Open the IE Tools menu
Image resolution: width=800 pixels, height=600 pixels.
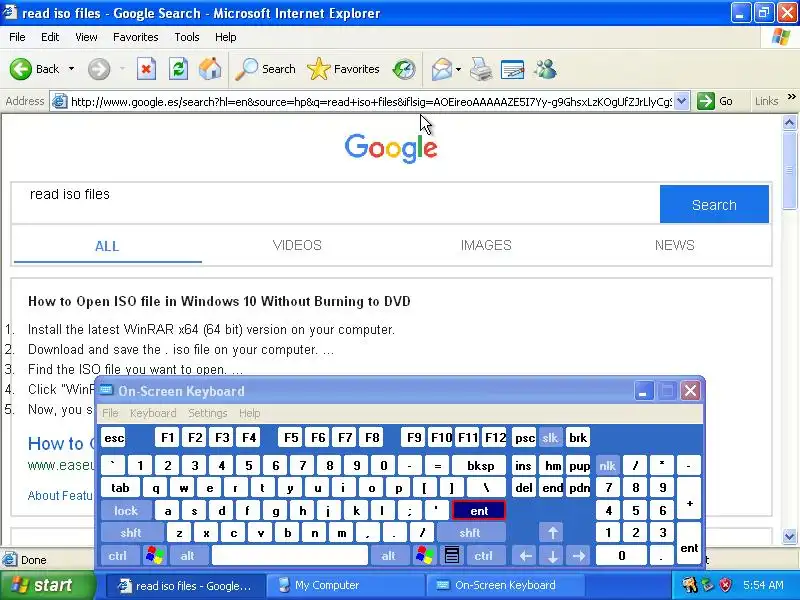[187, 37]
